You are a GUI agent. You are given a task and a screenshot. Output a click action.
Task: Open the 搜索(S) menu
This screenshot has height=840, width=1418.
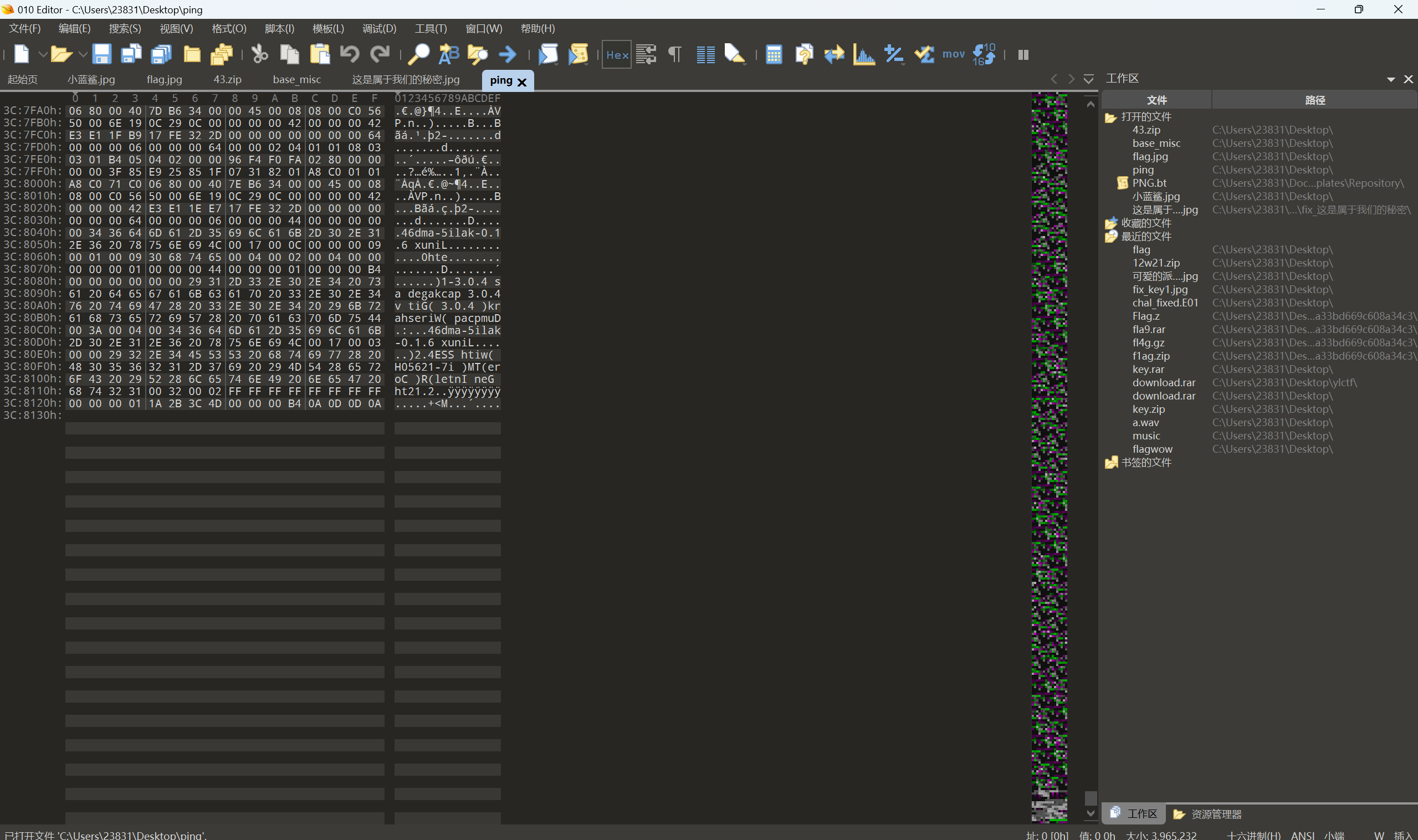tap(125, 28)
